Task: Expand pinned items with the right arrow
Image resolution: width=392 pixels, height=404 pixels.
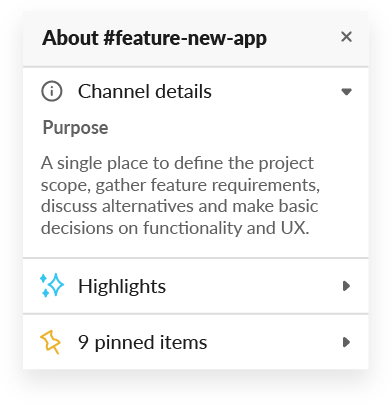Action: pyautogui.click(x=347, y=342)
